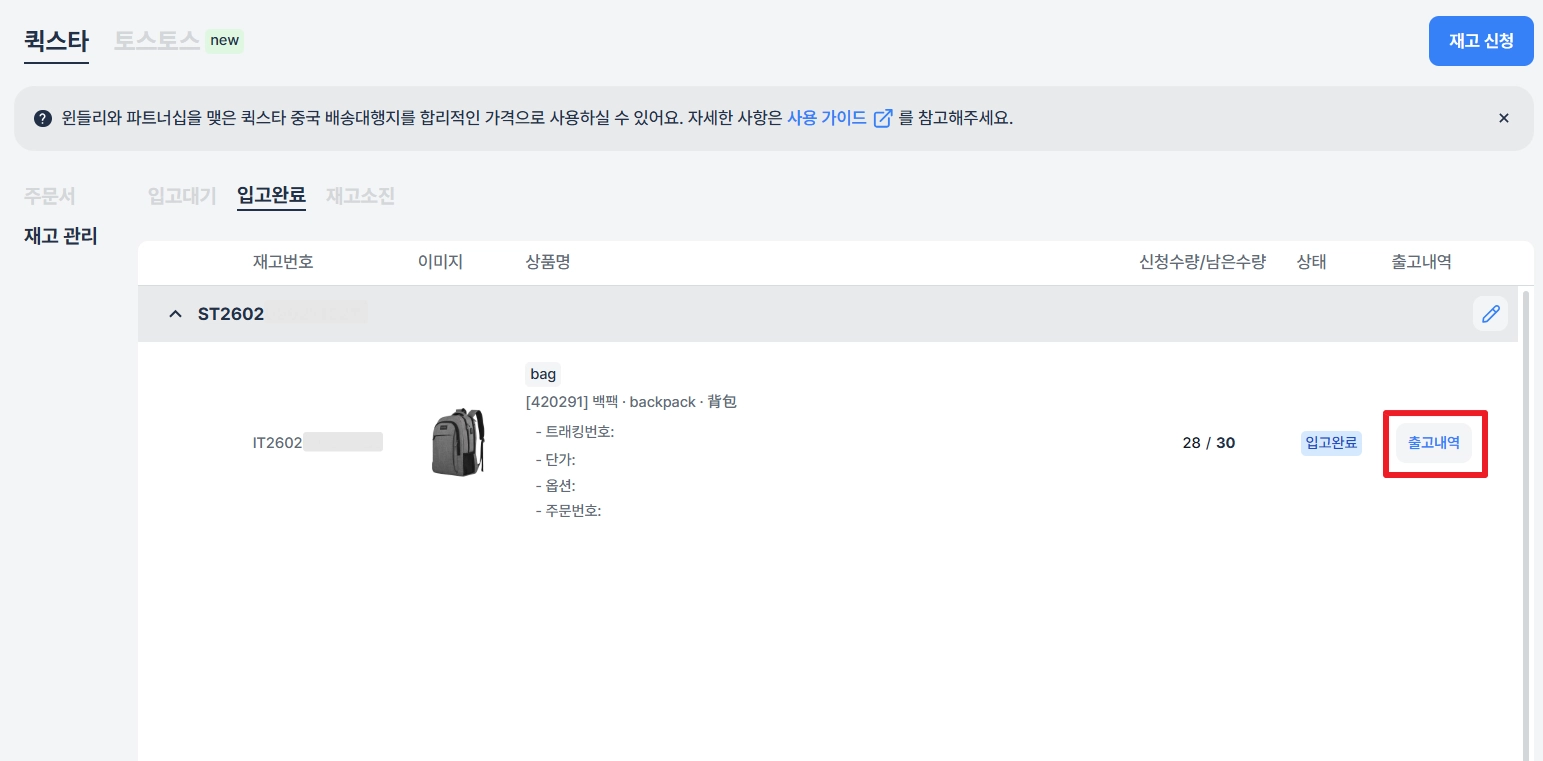1543x761 pixels.
Task: Dismiss the info banner with X
Action: [1503, 118]
